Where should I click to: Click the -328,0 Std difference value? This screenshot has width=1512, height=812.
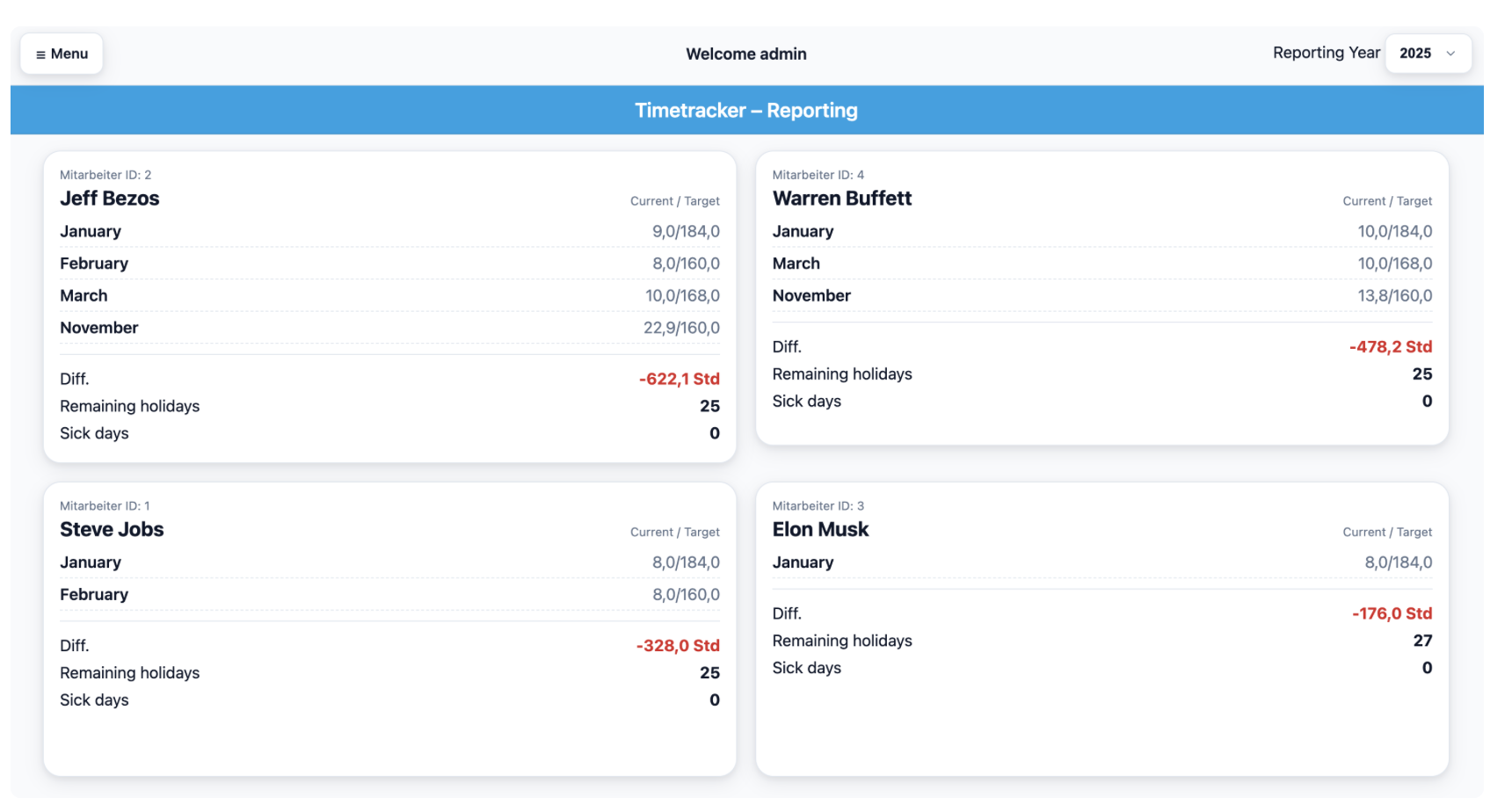[678, 646]
